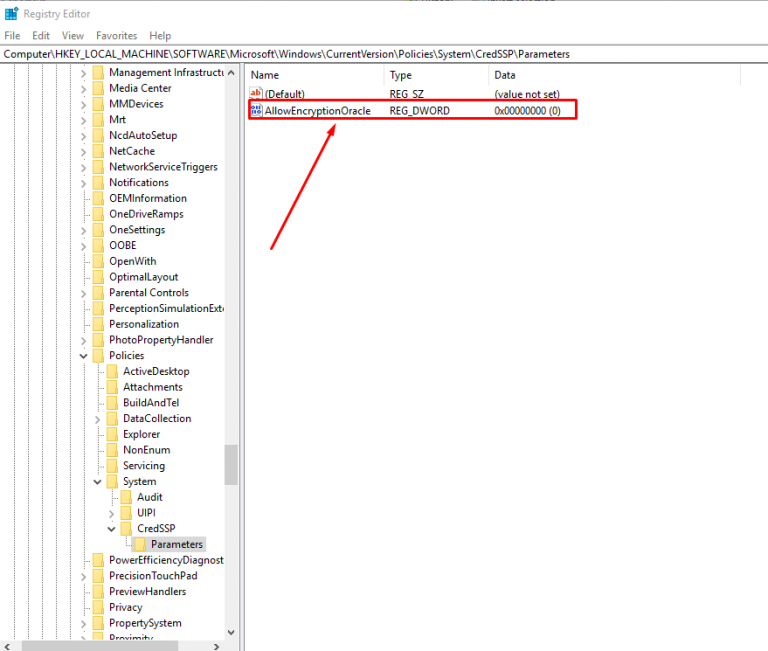The width and height of the screenshot is (768, 651).
Task: Collapse the System tree node
Action: [x=98, y=481]
